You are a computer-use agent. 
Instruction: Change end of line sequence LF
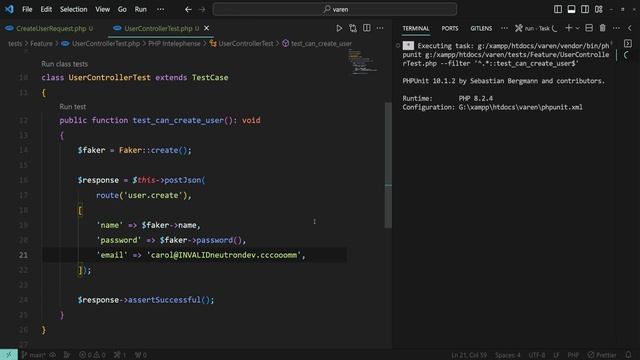[x=556, y=355]
